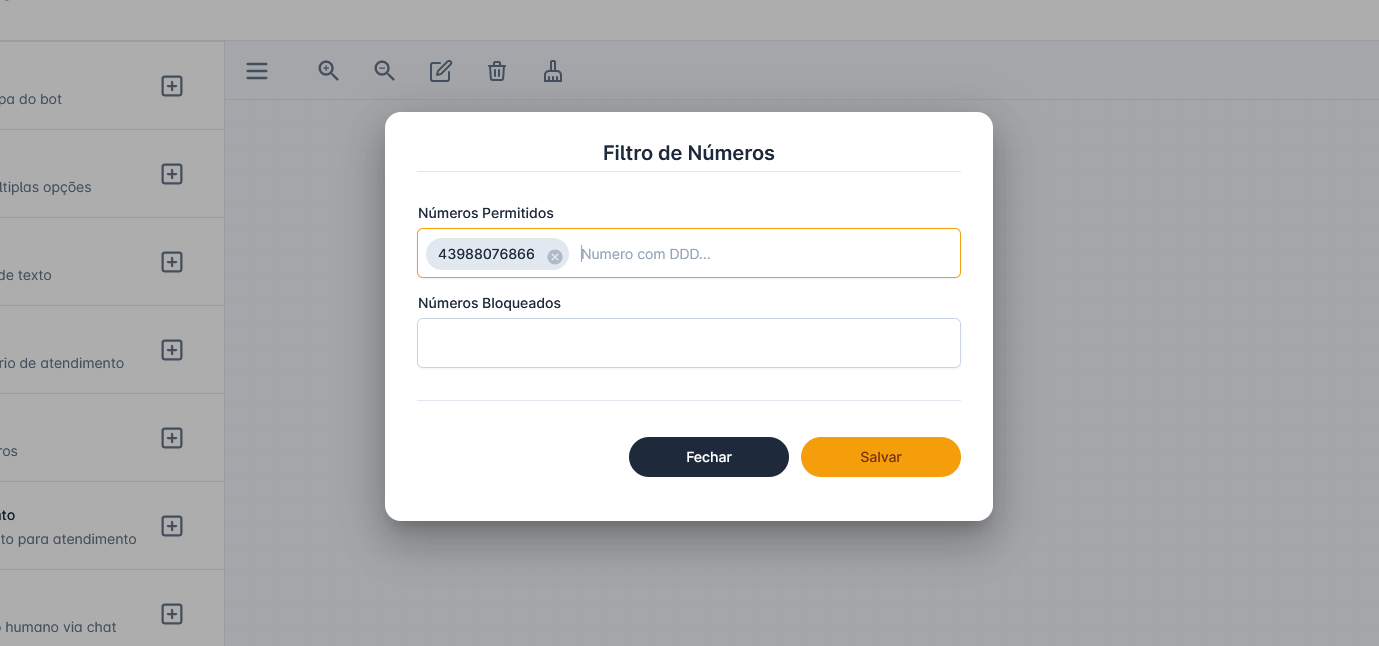Add the 'de atendimento' schedule block with plus

pos(172,350)
